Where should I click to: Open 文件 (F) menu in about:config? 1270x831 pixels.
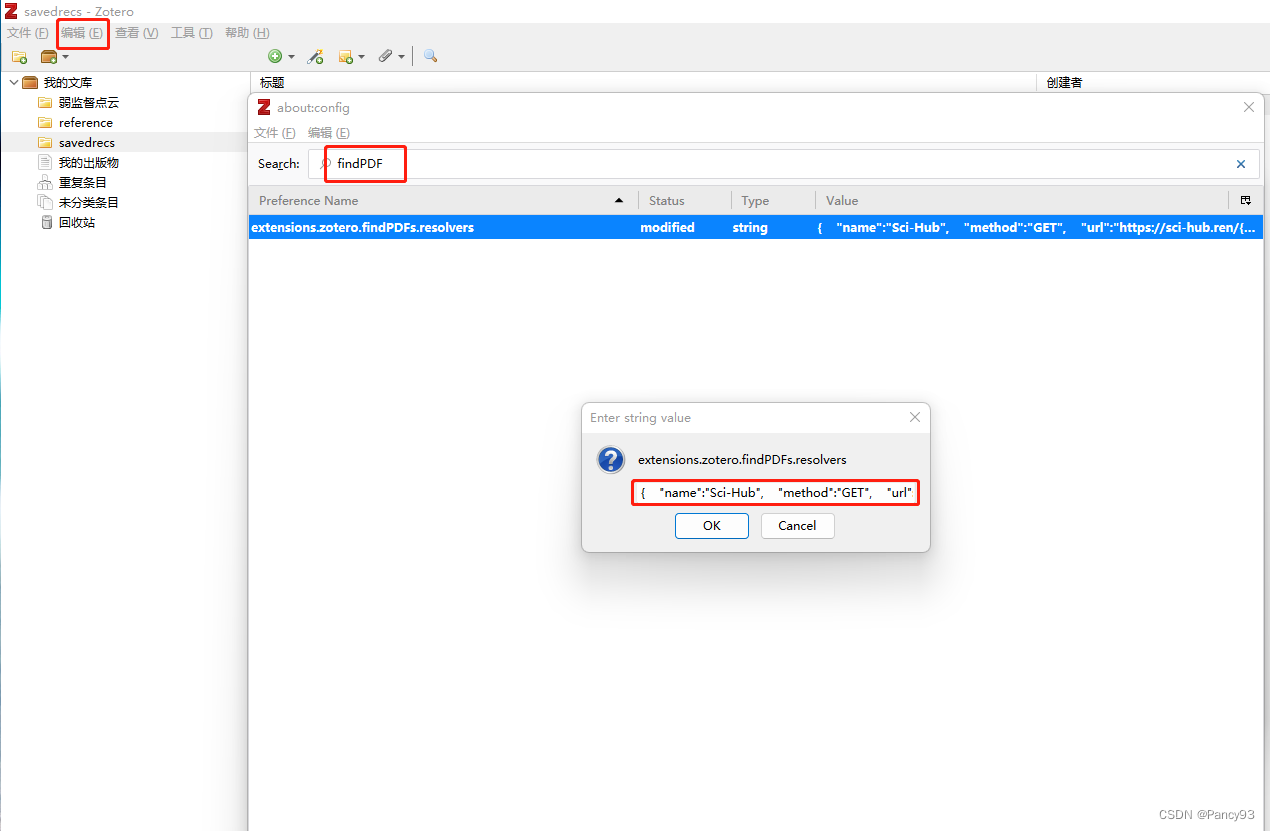275,133
